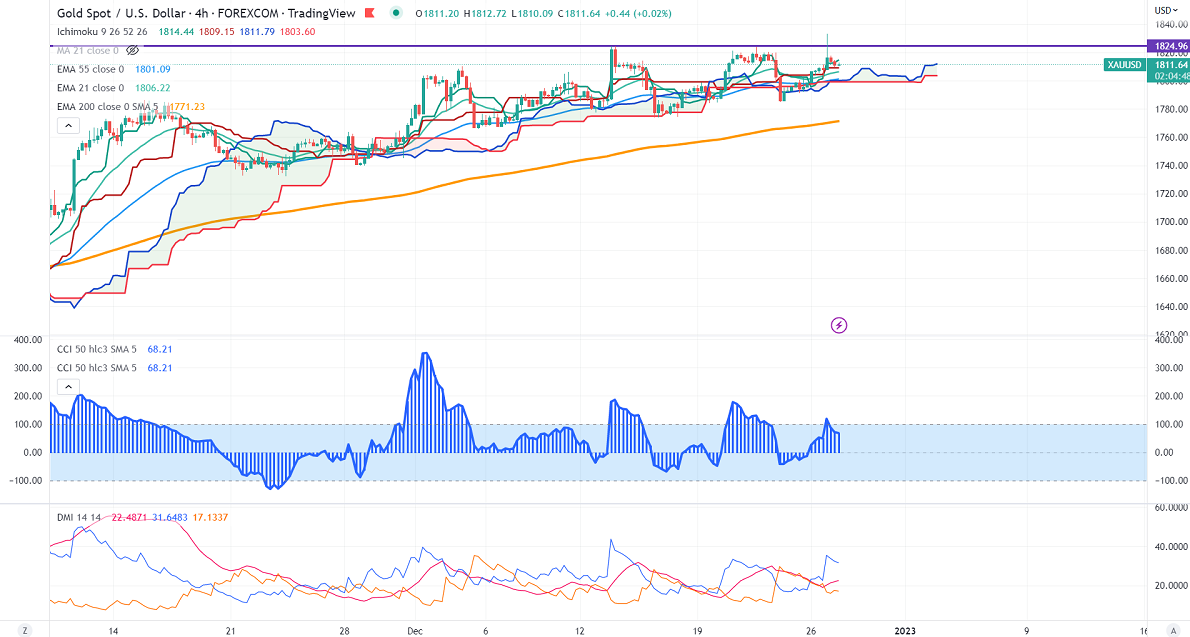Click the DMI 14 14 indicator label

78,515
